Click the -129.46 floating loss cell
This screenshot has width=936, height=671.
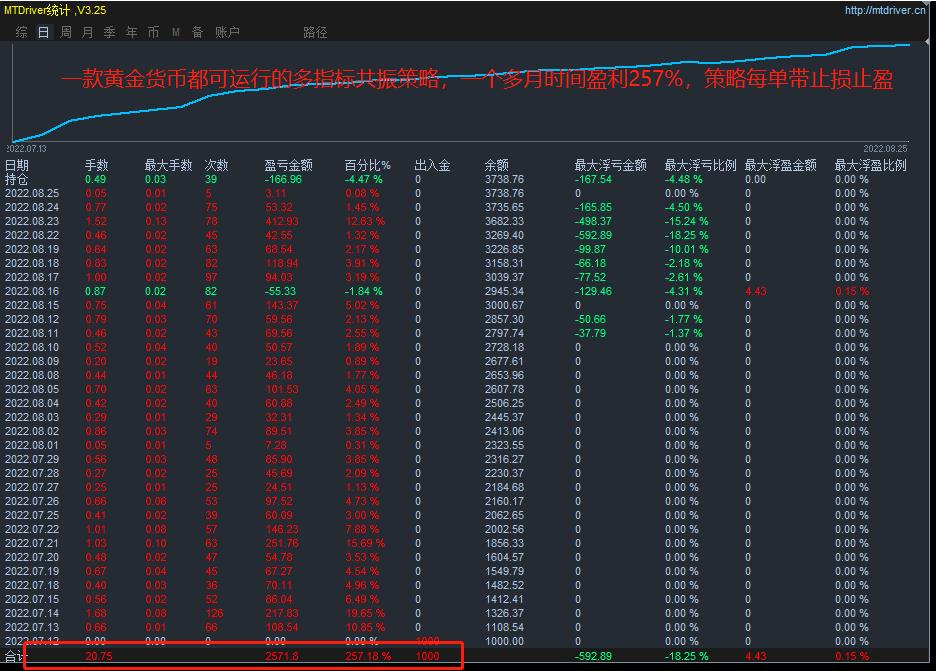[593, 291]
